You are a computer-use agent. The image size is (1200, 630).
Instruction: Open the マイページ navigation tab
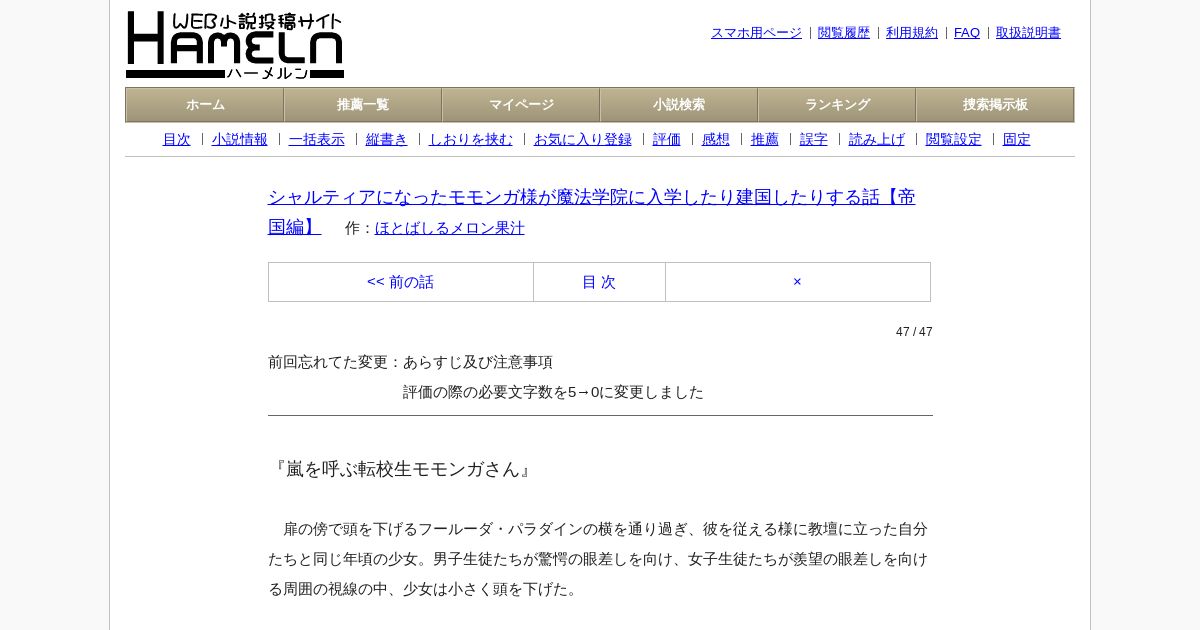tap(521, 105)
